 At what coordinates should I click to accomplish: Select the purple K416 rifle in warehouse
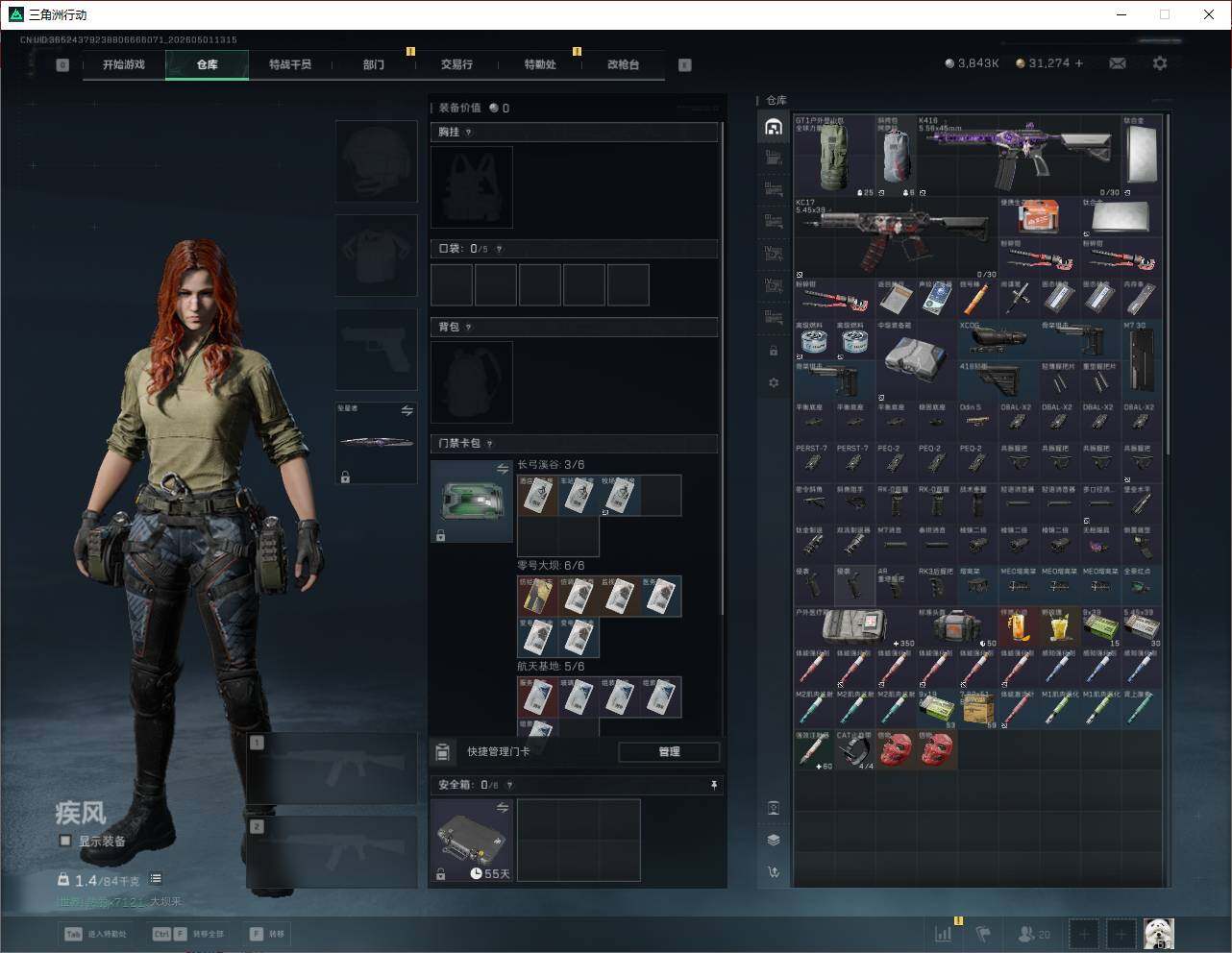coord(1019,154)
